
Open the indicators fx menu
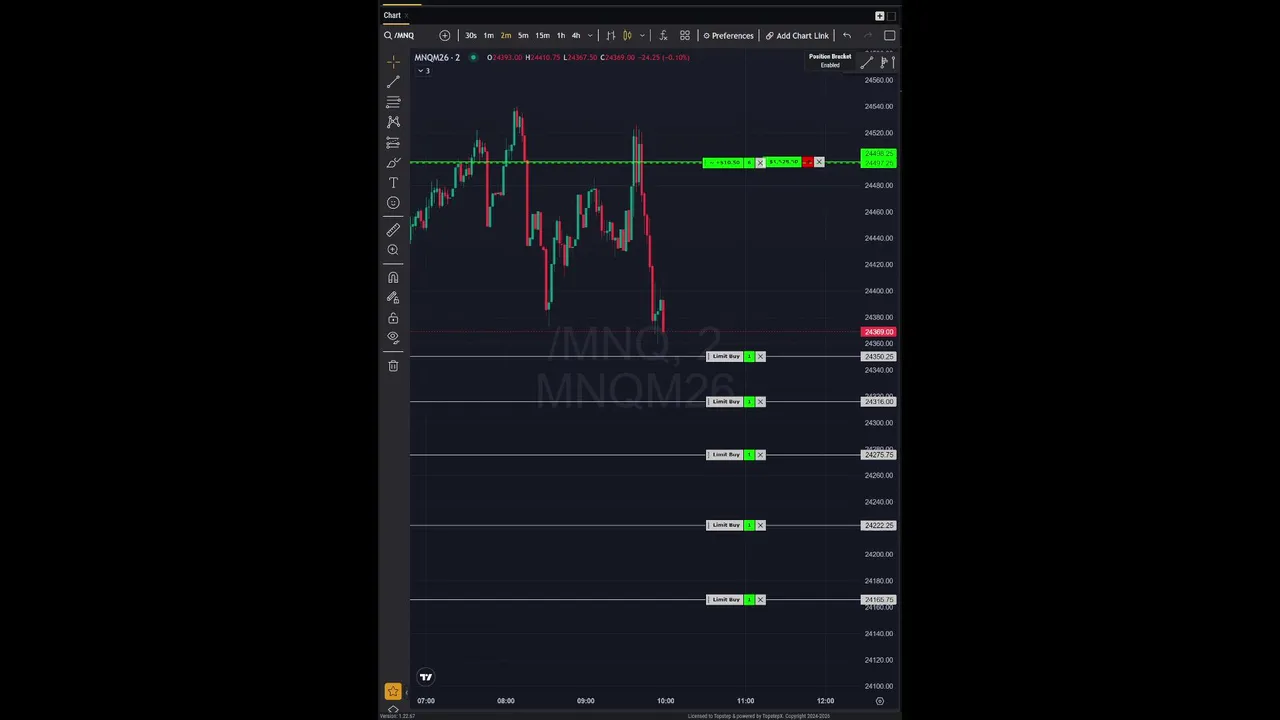point(663,36)
